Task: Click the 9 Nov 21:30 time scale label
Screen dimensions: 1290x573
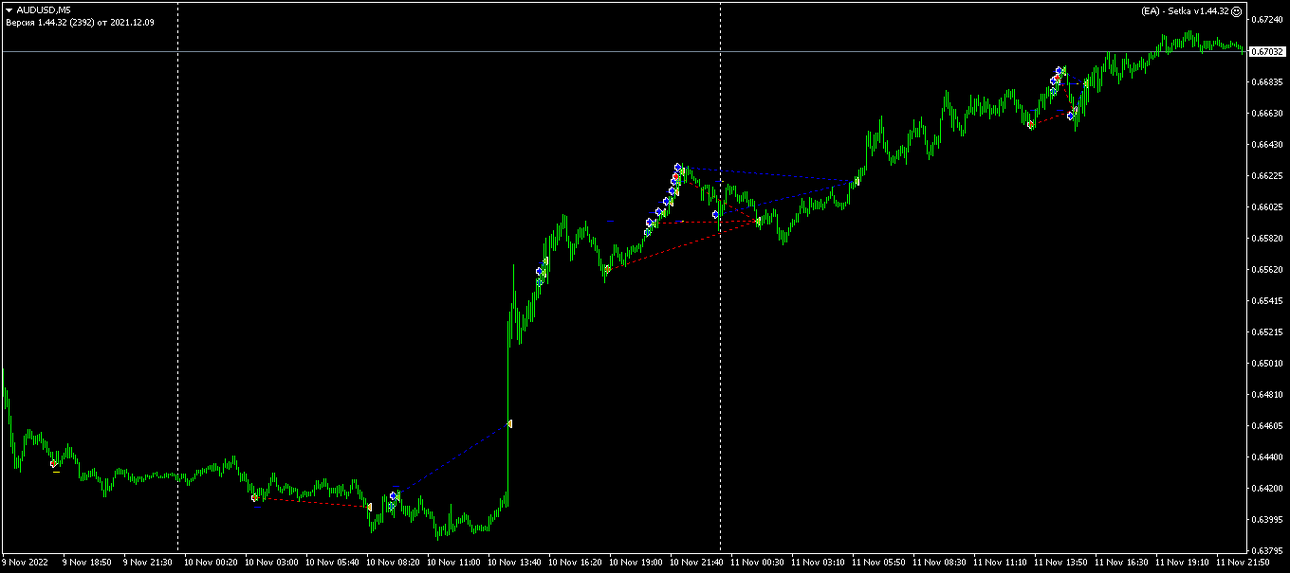Action: point(147,562)
